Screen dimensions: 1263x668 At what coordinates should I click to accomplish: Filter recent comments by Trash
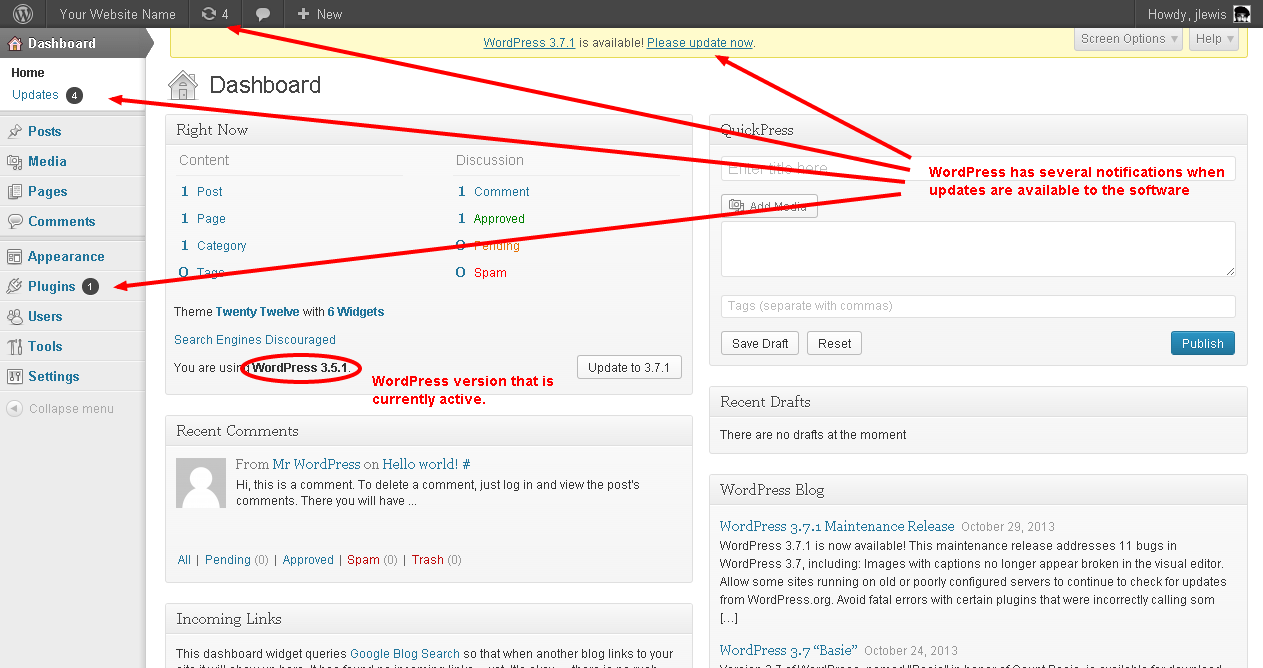click(427, 560)
